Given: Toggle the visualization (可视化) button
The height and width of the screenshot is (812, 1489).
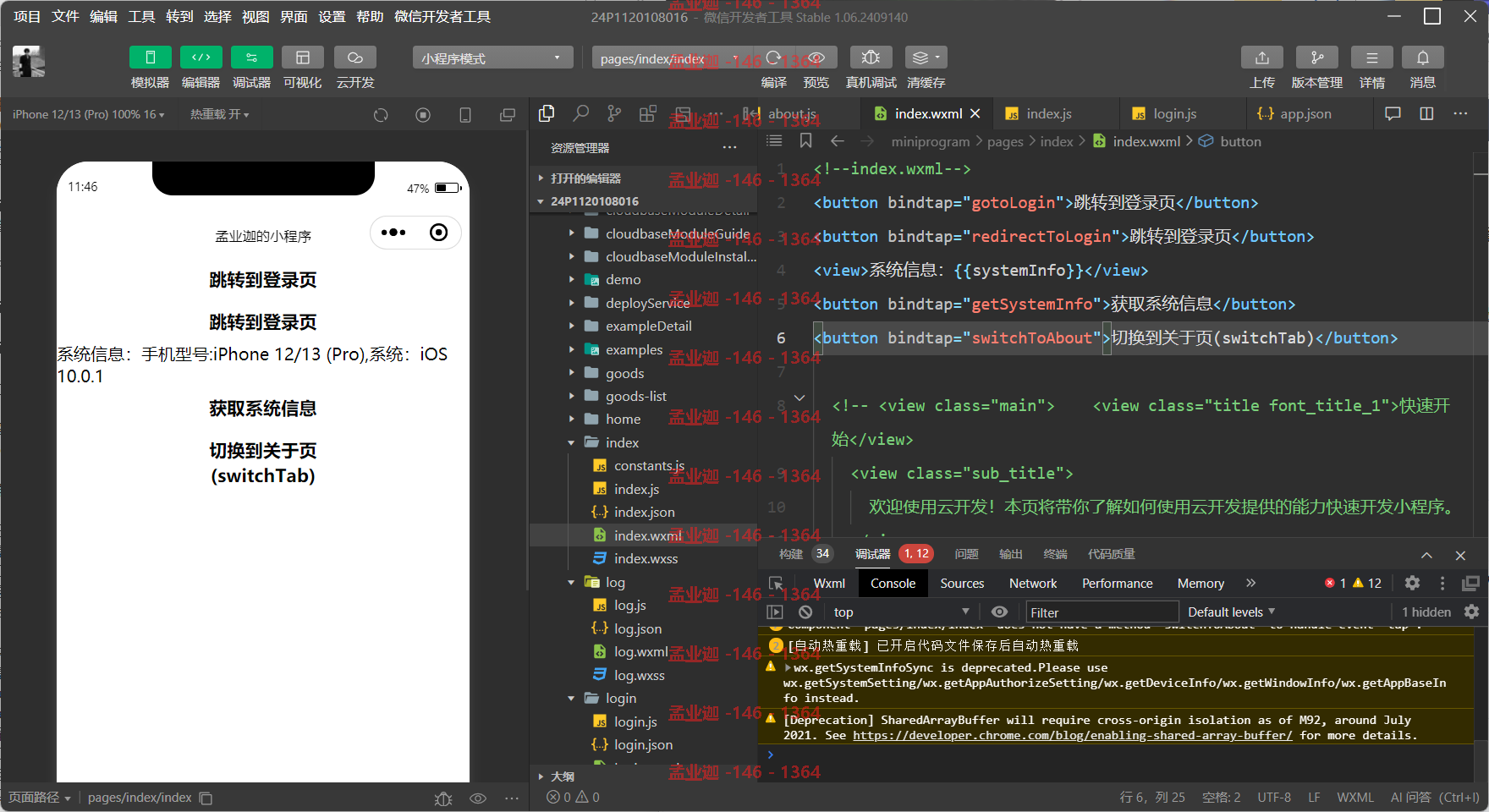Looking at the screenshot, I should 303,58.
